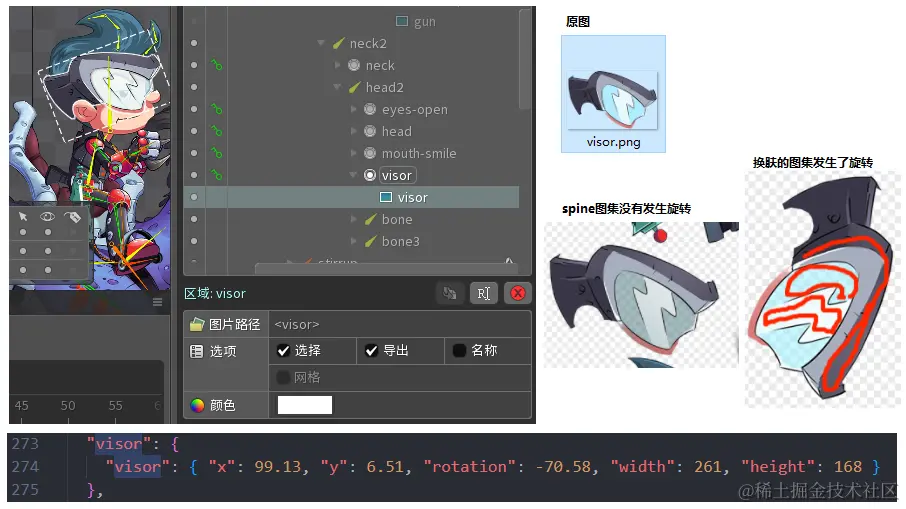The width and height of the screenshot is (906, 509).
Task: Toggle visibility dot for the neck row
Action: [x=194, y=65]
